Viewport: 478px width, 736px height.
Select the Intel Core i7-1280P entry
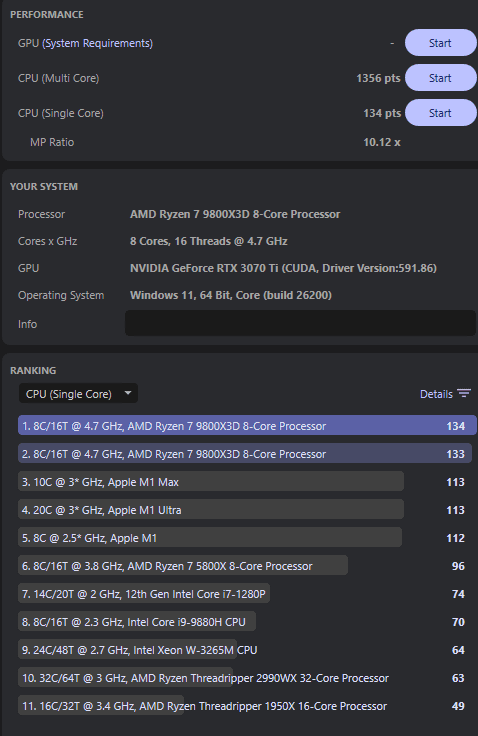144,594
